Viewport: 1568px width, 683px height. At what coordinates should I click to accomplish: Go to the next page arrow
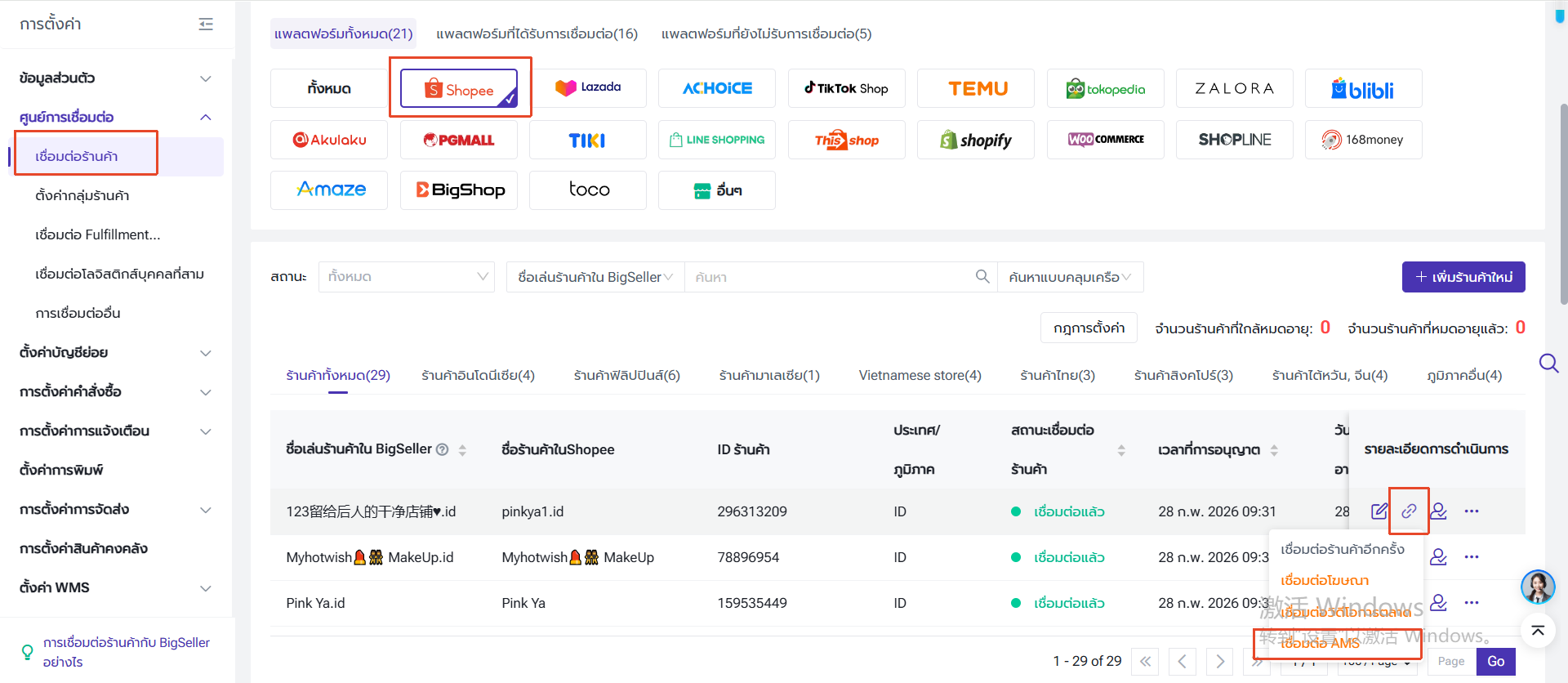tap(1220, 662)
